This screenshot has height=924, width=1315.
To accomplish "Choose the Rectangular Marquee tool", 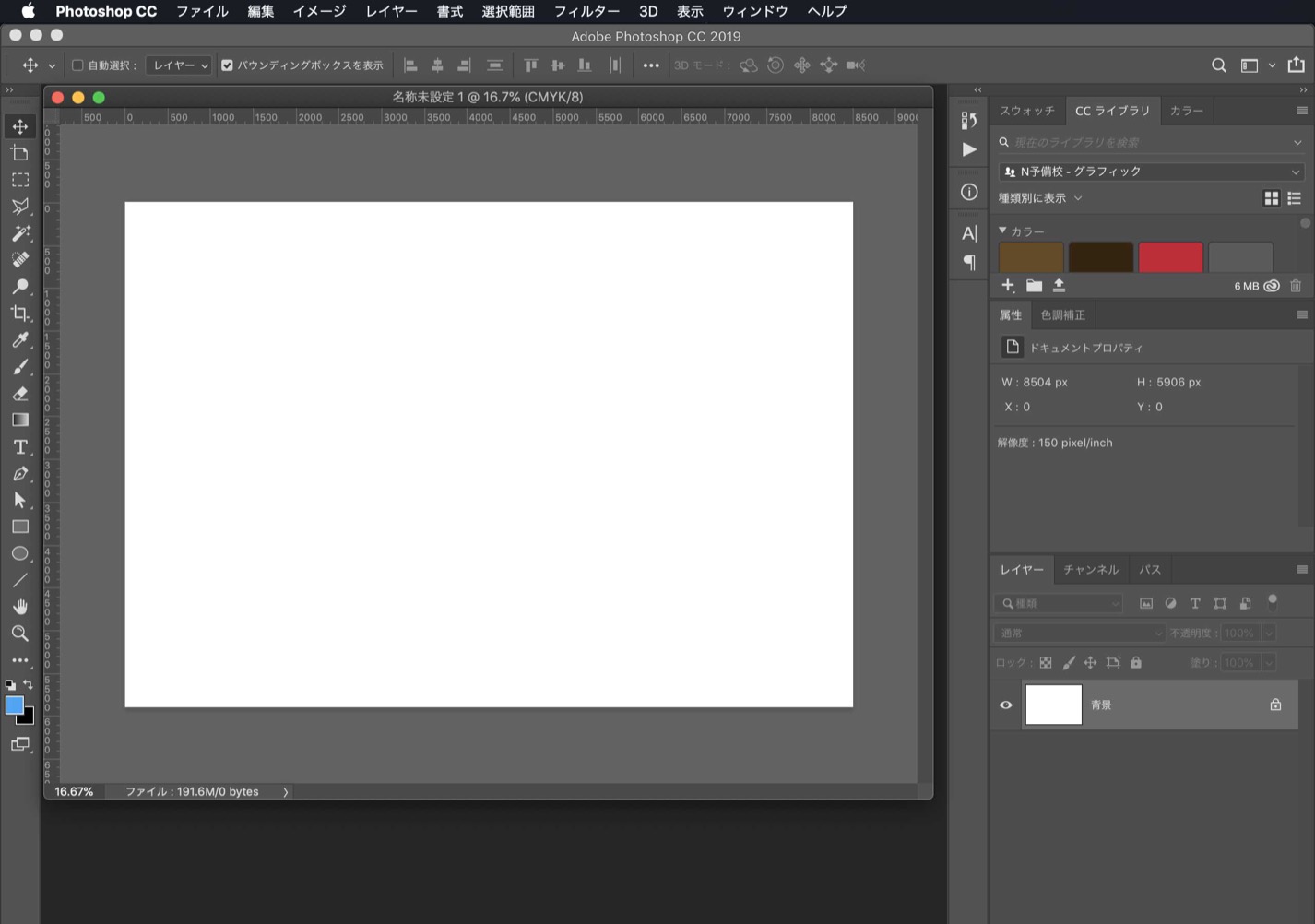I will (20, 180).
